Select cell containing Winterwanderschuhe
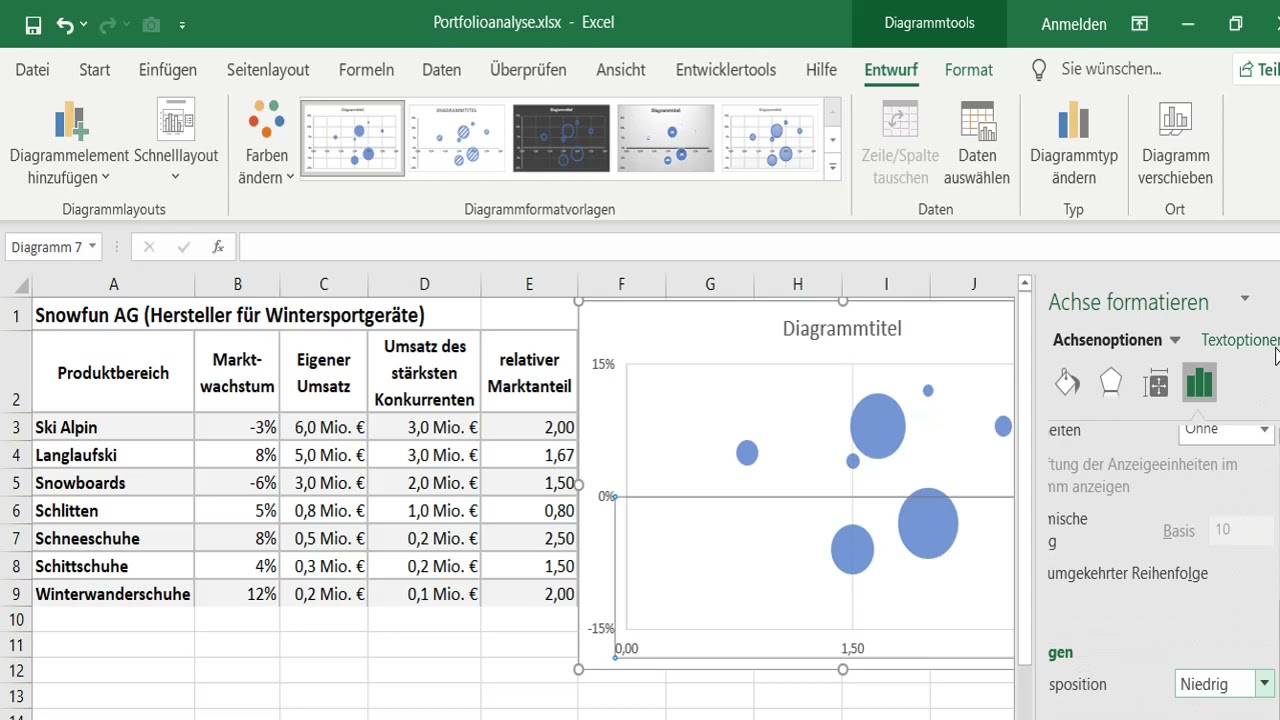 tap(114, 594)
